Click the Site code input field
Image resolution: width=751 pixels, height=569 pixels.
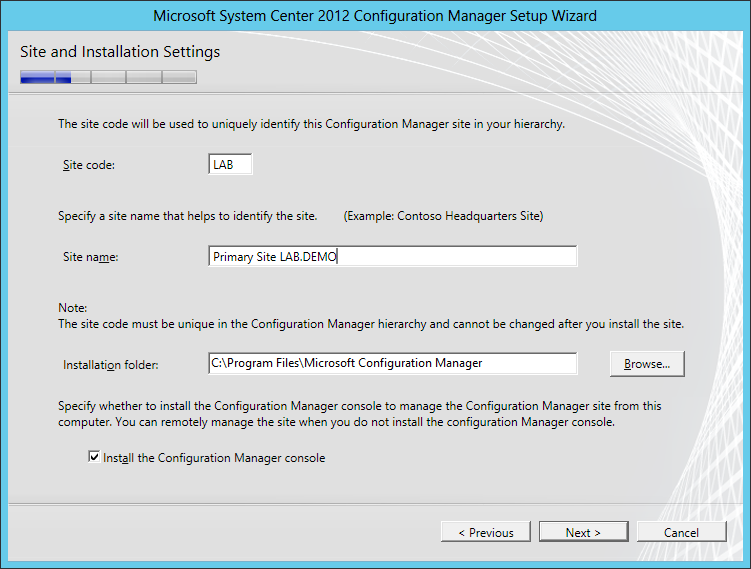(230, 164)
